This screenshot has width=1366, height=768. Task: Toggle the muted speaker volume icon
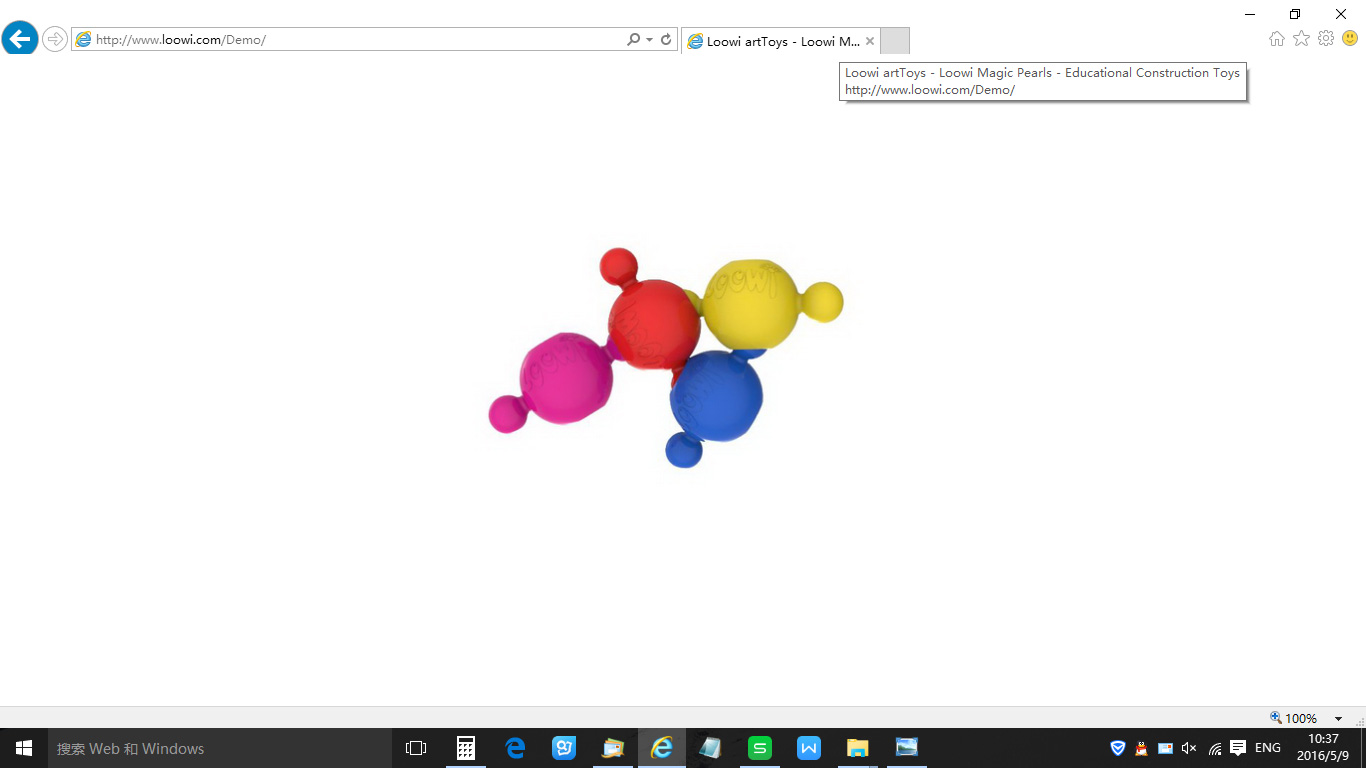point(1189,748)
